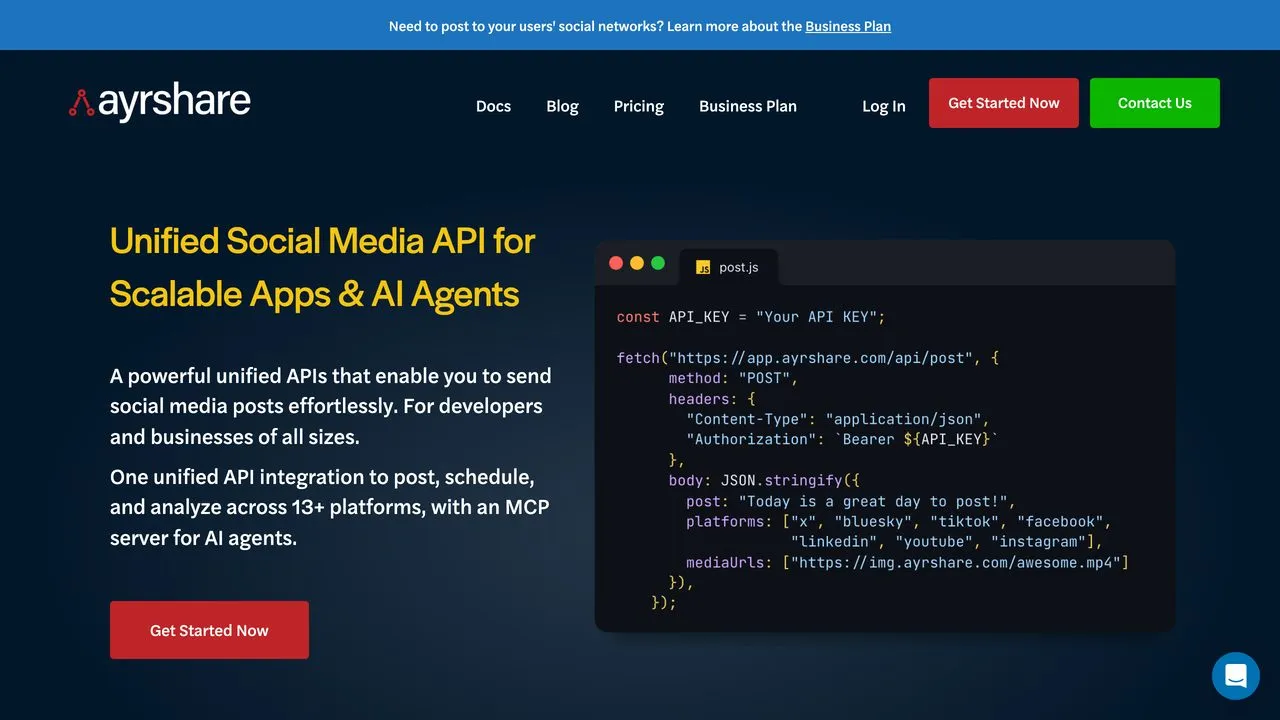Click the 'Scalable Apps & AI Agents' heading line
The width and height of the screenshot is (1280, 720).
[314, 294]
